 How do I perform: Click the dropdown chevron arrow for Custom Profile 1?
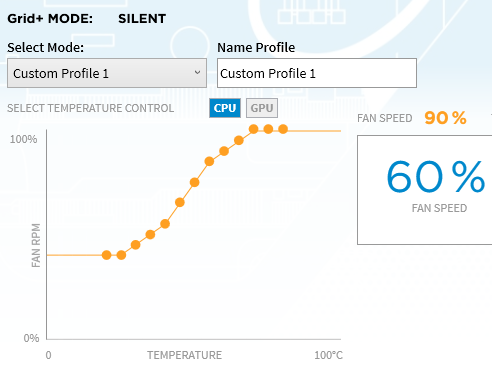pos(197,72)
